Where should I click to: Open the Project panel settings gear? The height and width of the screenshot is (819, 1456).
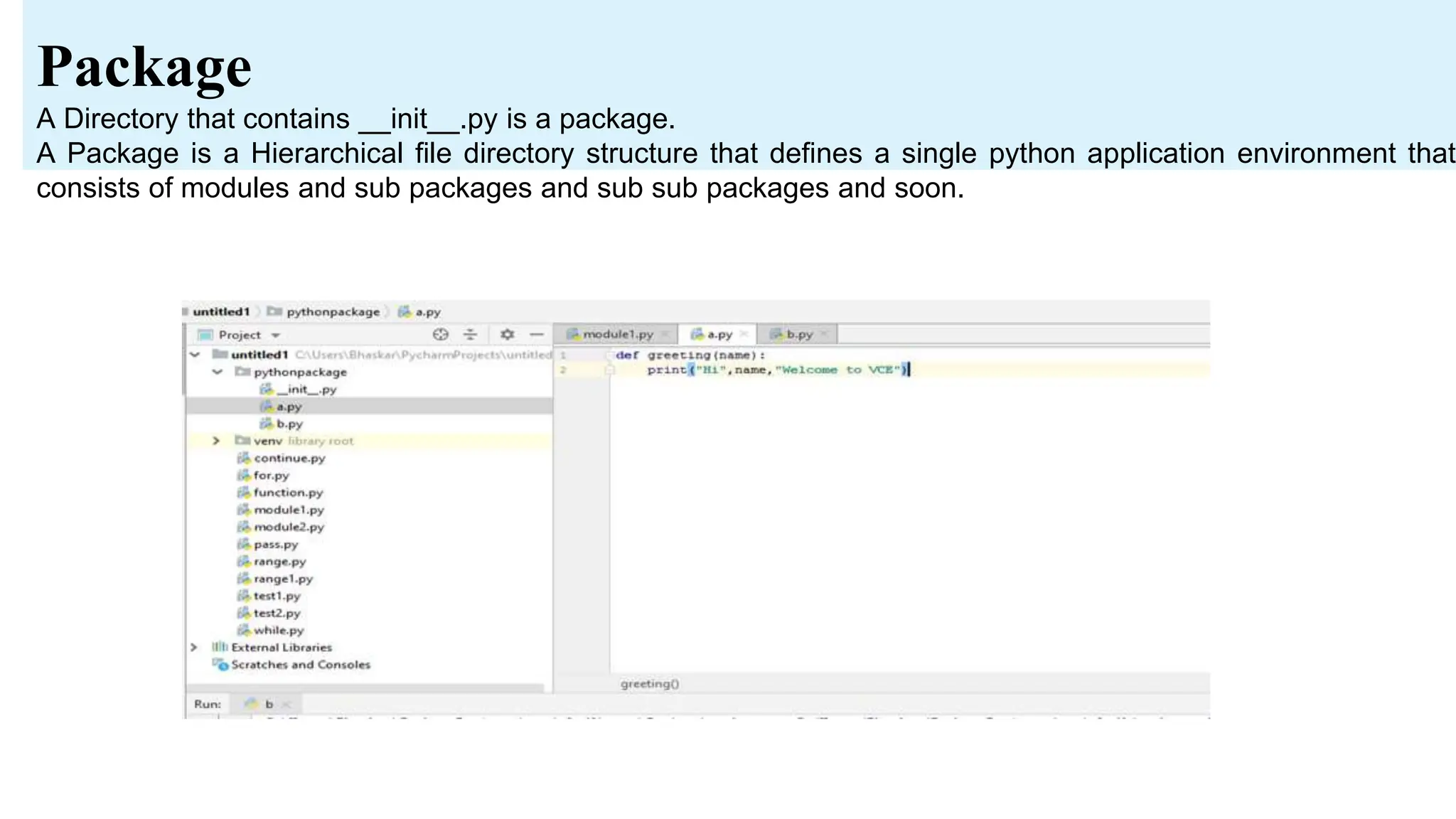[507, 334]
